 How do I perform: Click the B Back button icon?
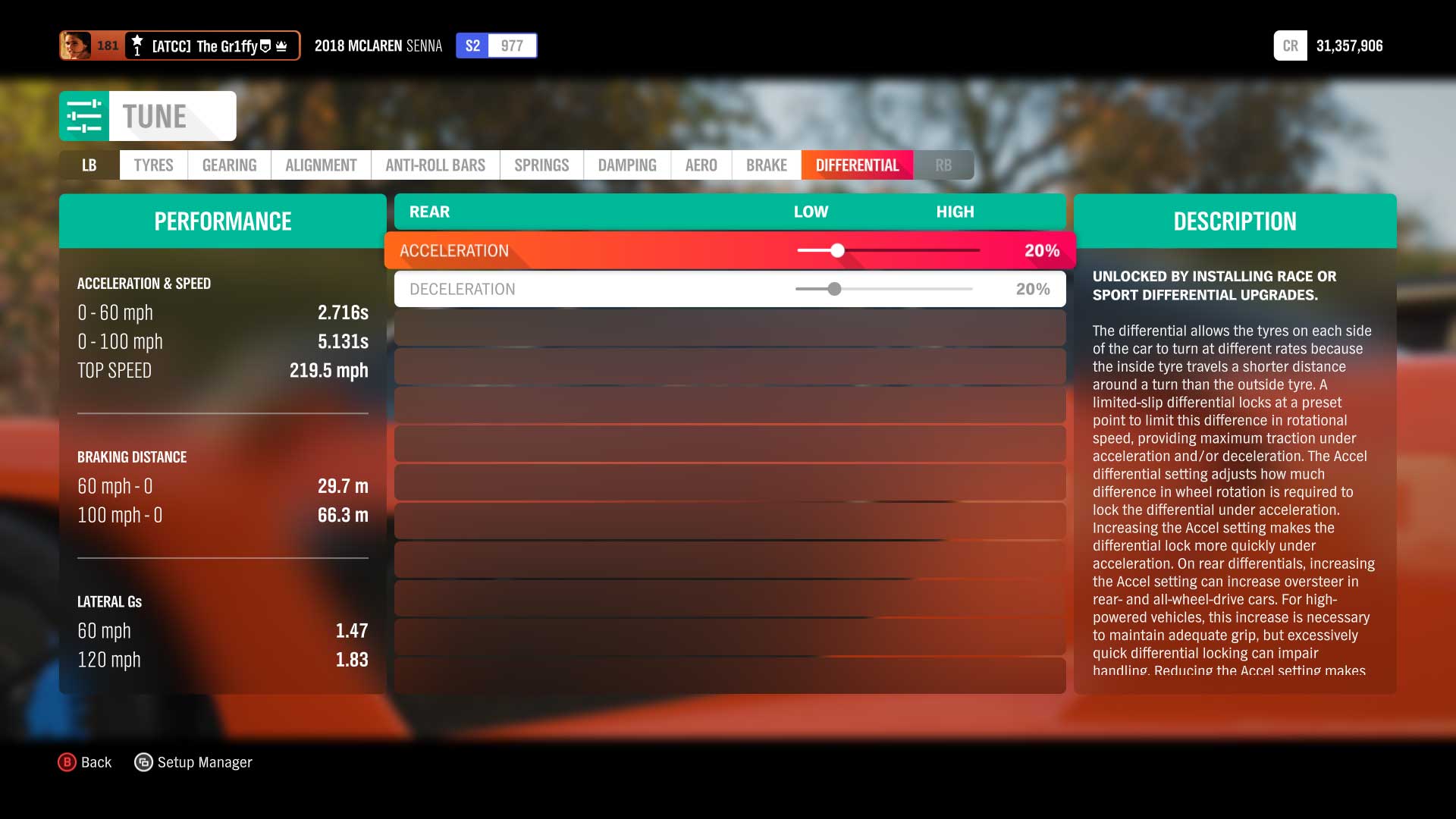point(67,762)
